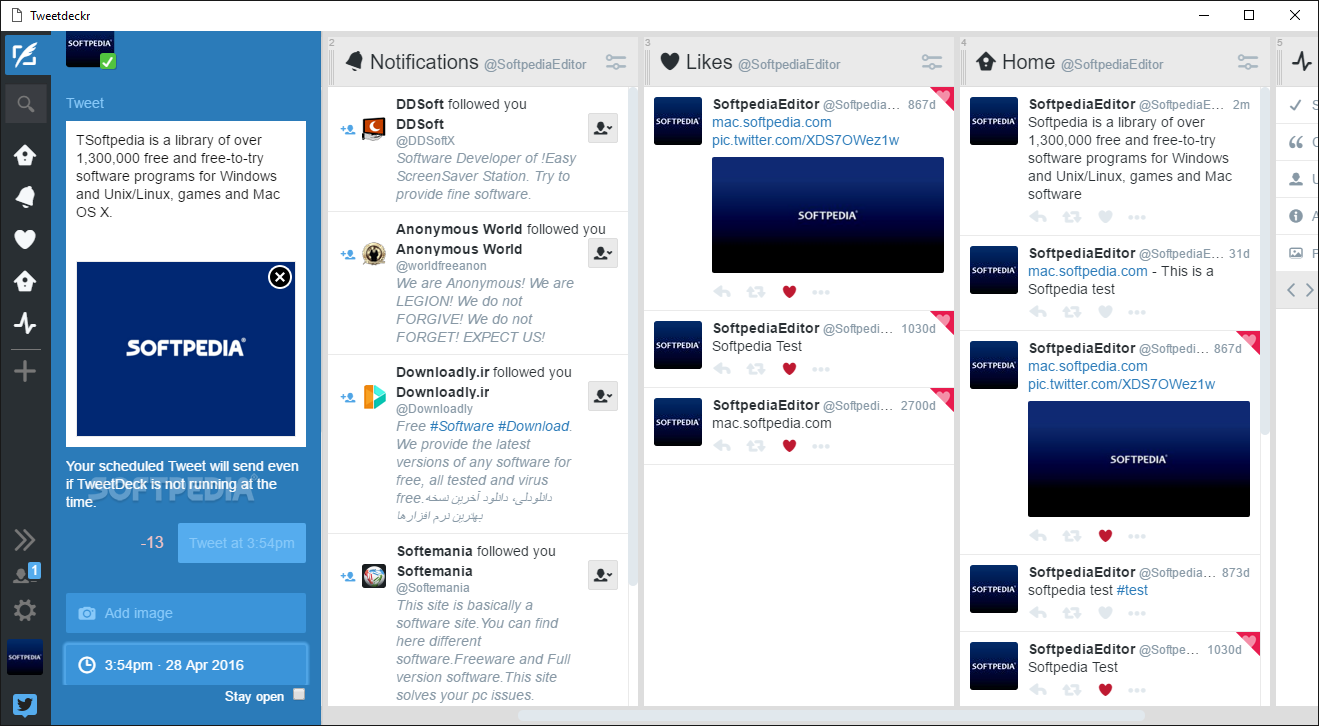Open follow menu for DDSoft
Image resolution: width=1319 pixels, height=726 pixels.
pos(603,128)
